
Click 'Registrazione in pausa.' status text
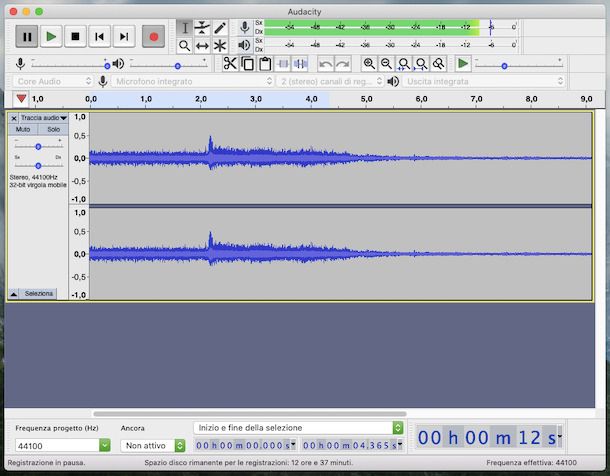click(x=46, y=462)
